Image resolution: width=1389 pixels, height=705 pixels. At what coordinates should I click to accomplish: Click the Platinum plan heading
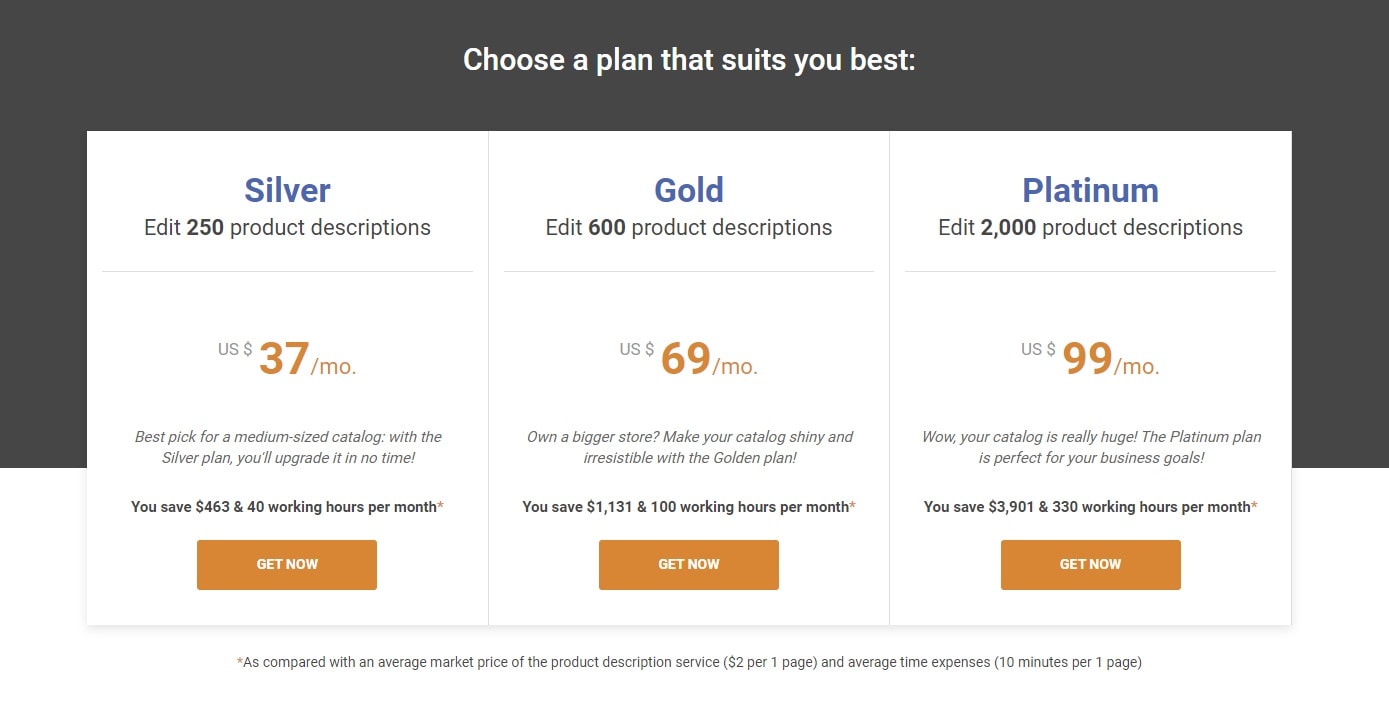(x=1090, y=190)
